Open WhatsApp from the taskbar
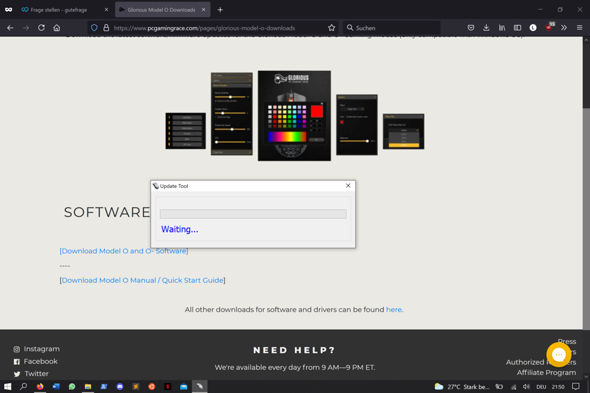 72,387
